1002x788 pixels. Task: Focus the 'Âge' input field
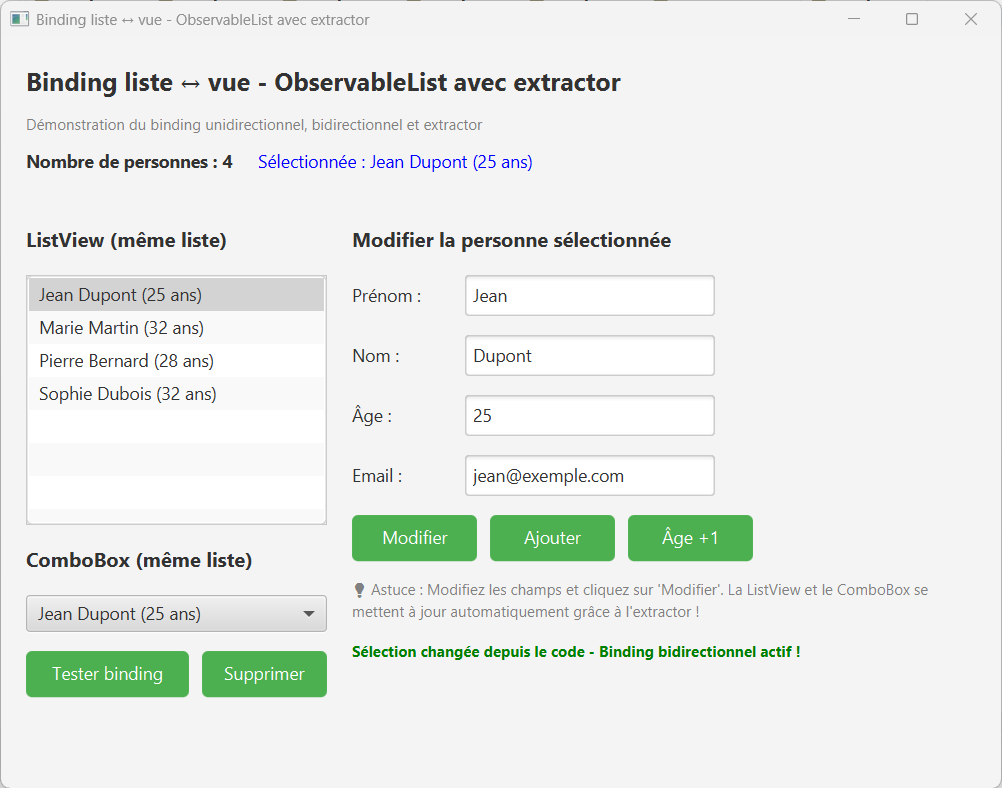click(589, 415)
